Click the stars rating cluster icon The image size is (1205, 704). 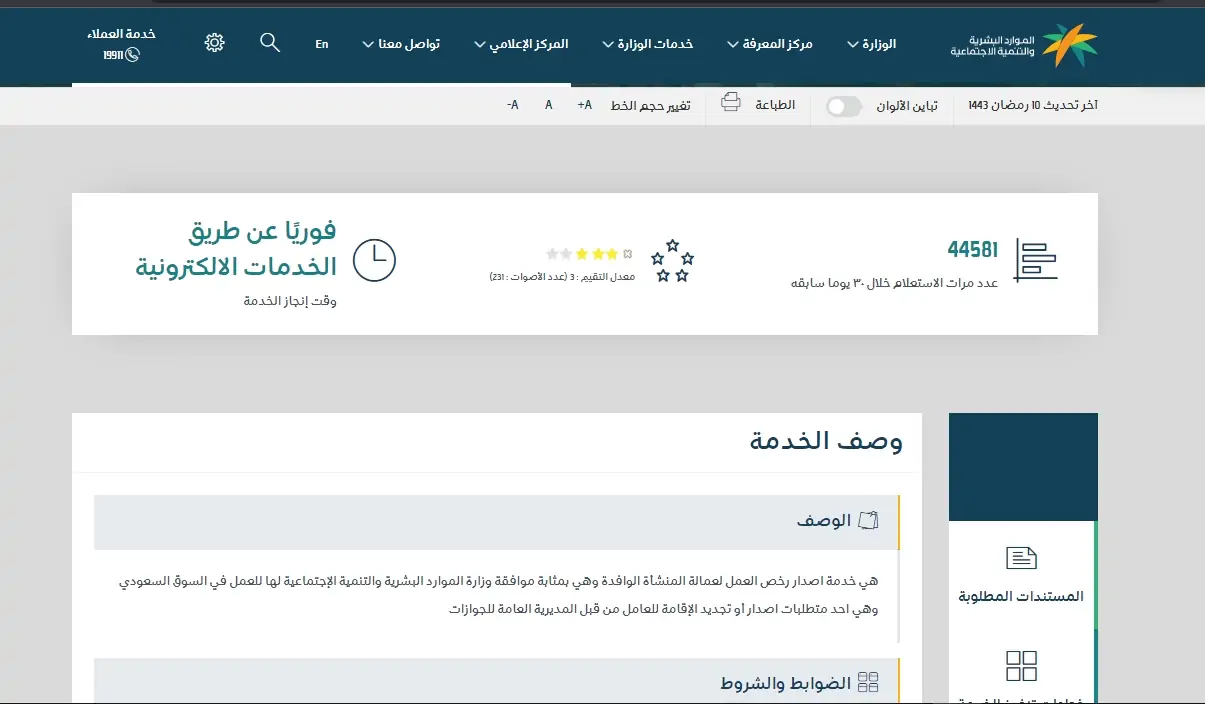point(672,261)
